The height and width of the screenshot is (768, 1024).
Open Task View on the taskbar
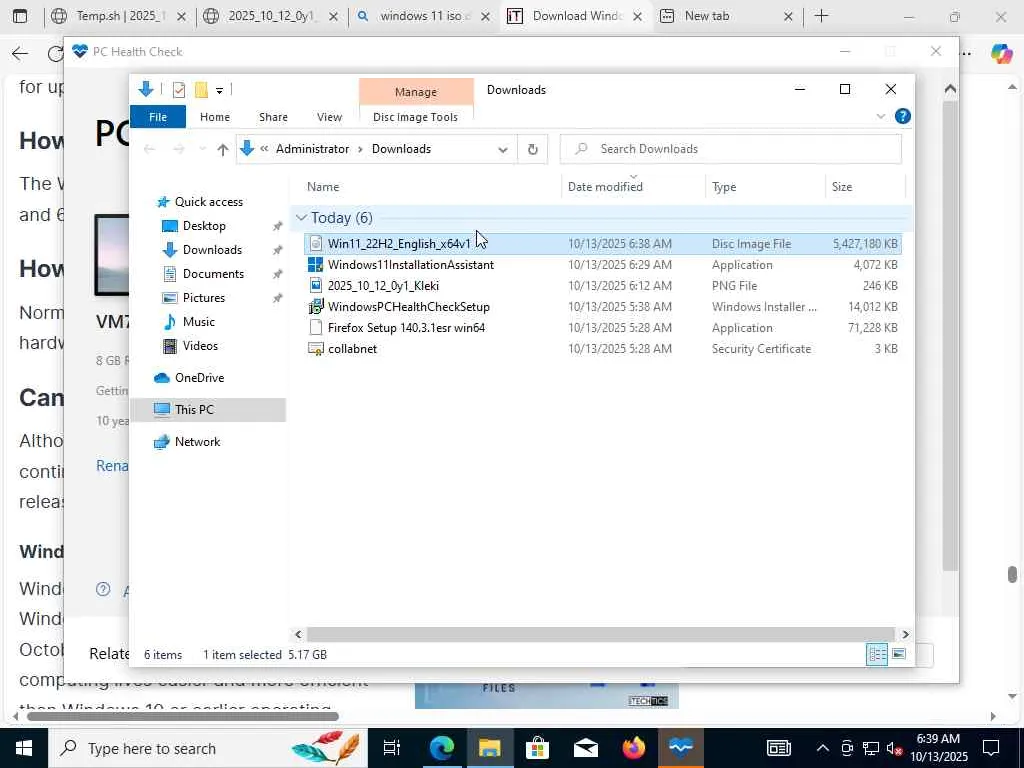(392, 748)
